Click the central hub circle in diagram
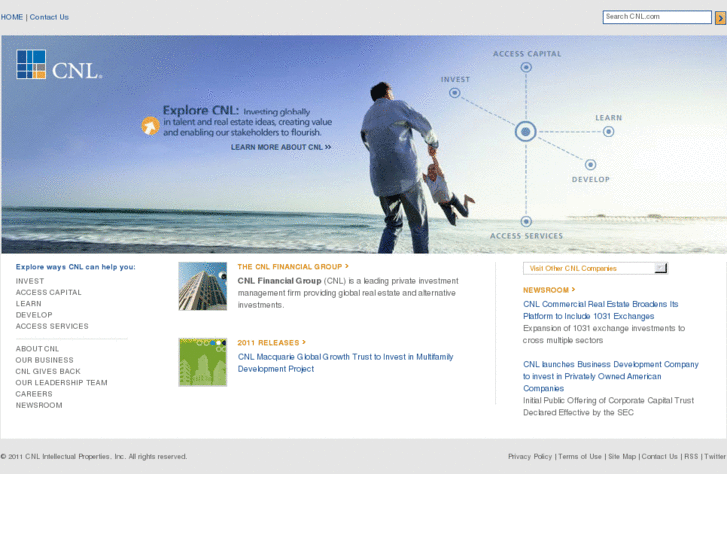 526,131
